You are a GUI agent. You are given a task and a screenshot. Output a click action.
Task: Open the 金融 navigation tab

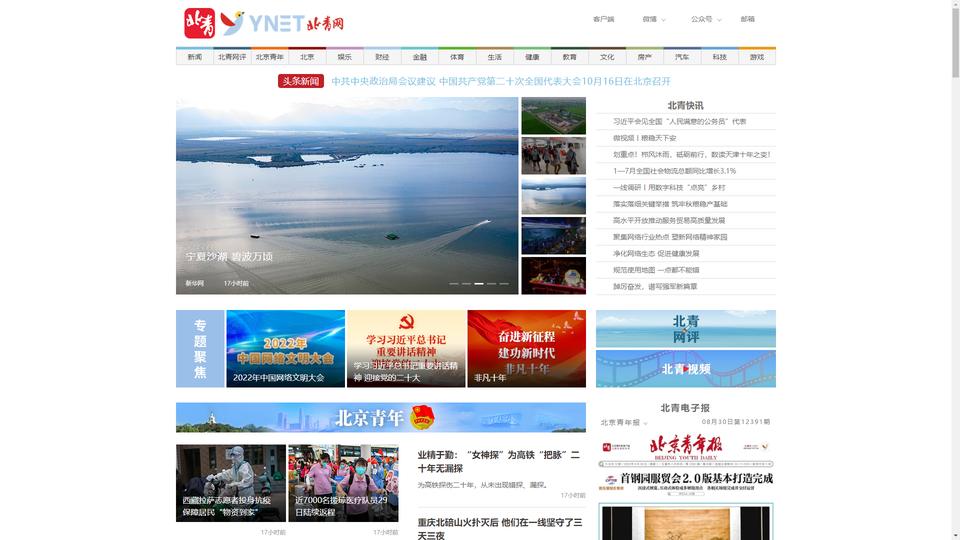pos(419,57)
